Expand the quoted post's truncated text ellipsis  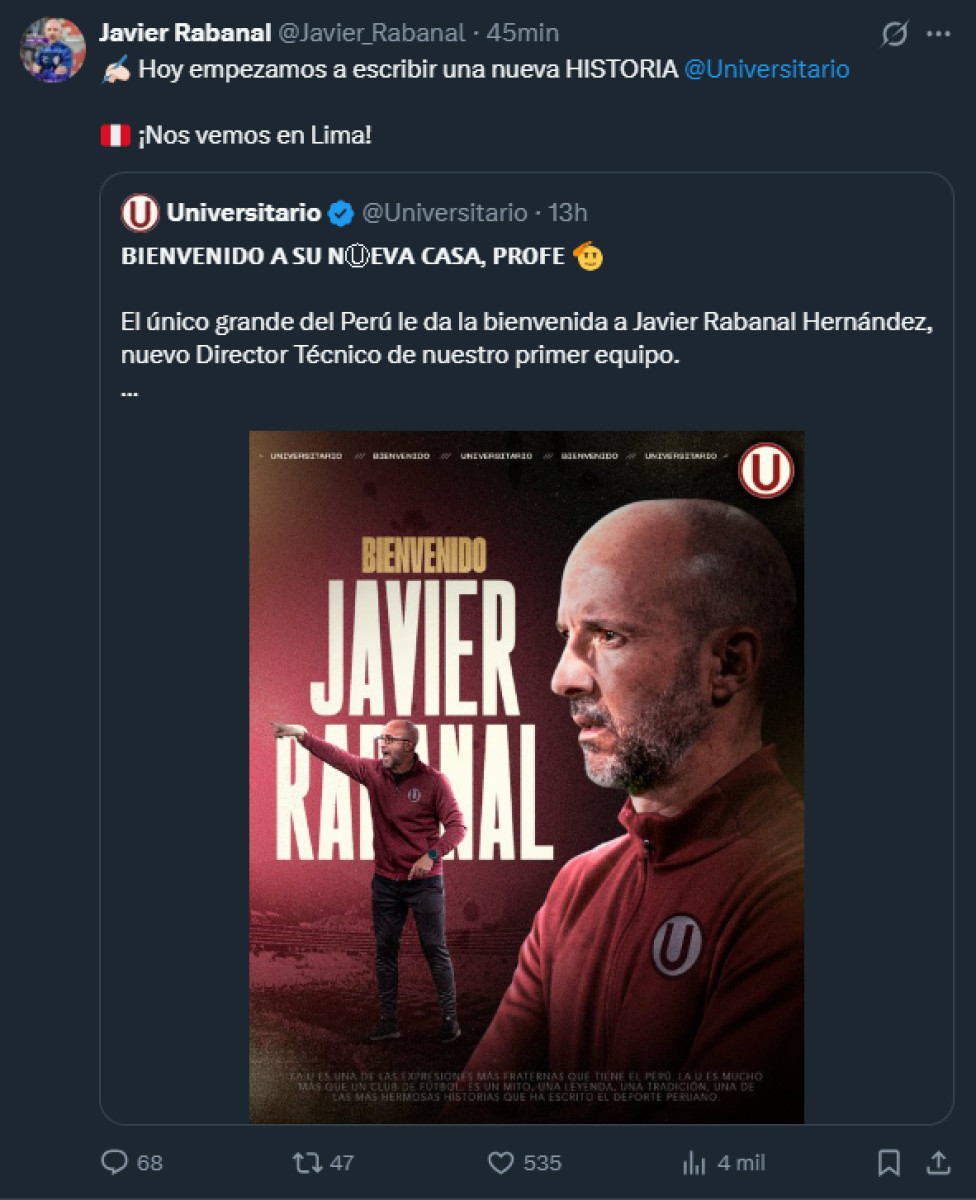coord(129,392)
